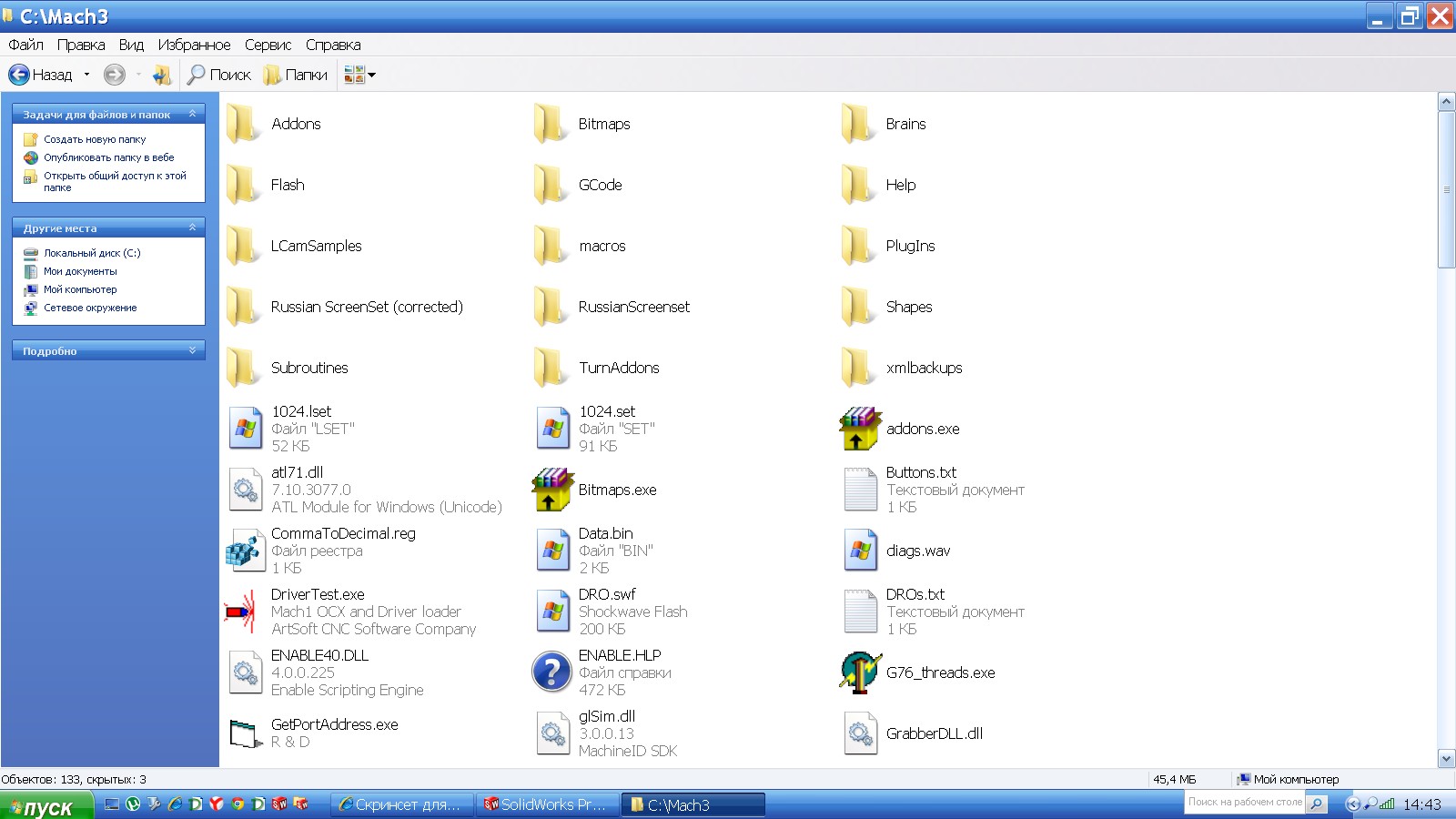Click the desktop search magnifier button

coord(1316,804)
